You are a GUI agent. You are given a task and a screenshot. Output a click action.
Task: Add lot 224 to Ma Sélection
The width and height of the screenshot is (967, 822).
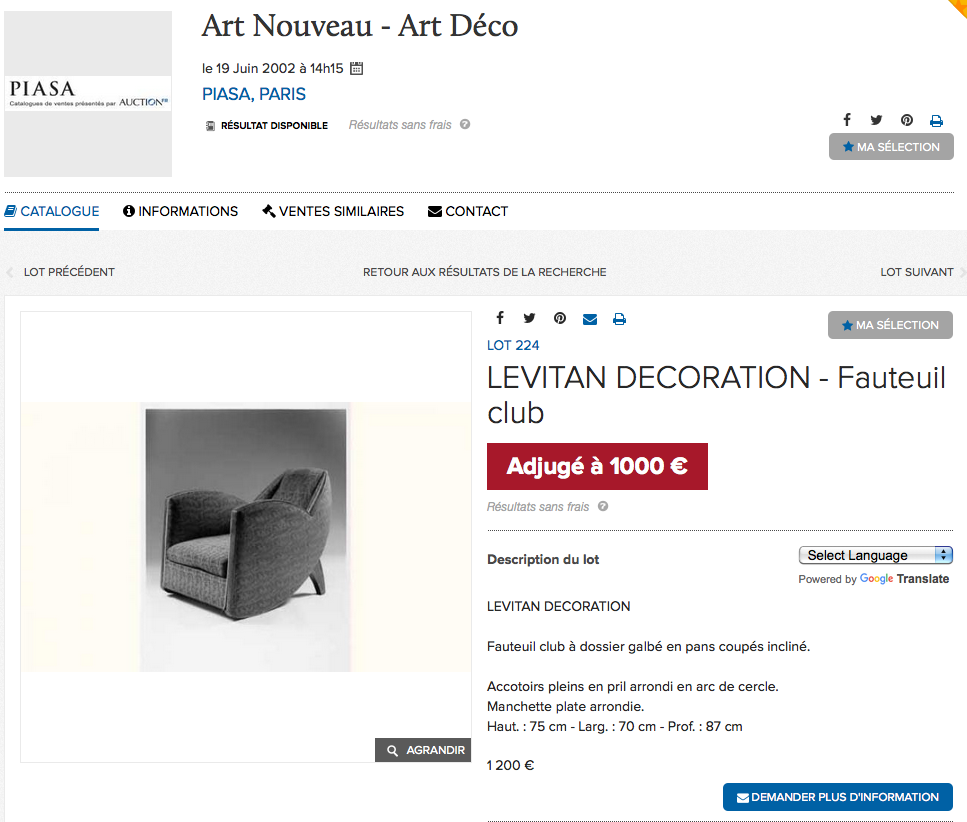[890, 325]
